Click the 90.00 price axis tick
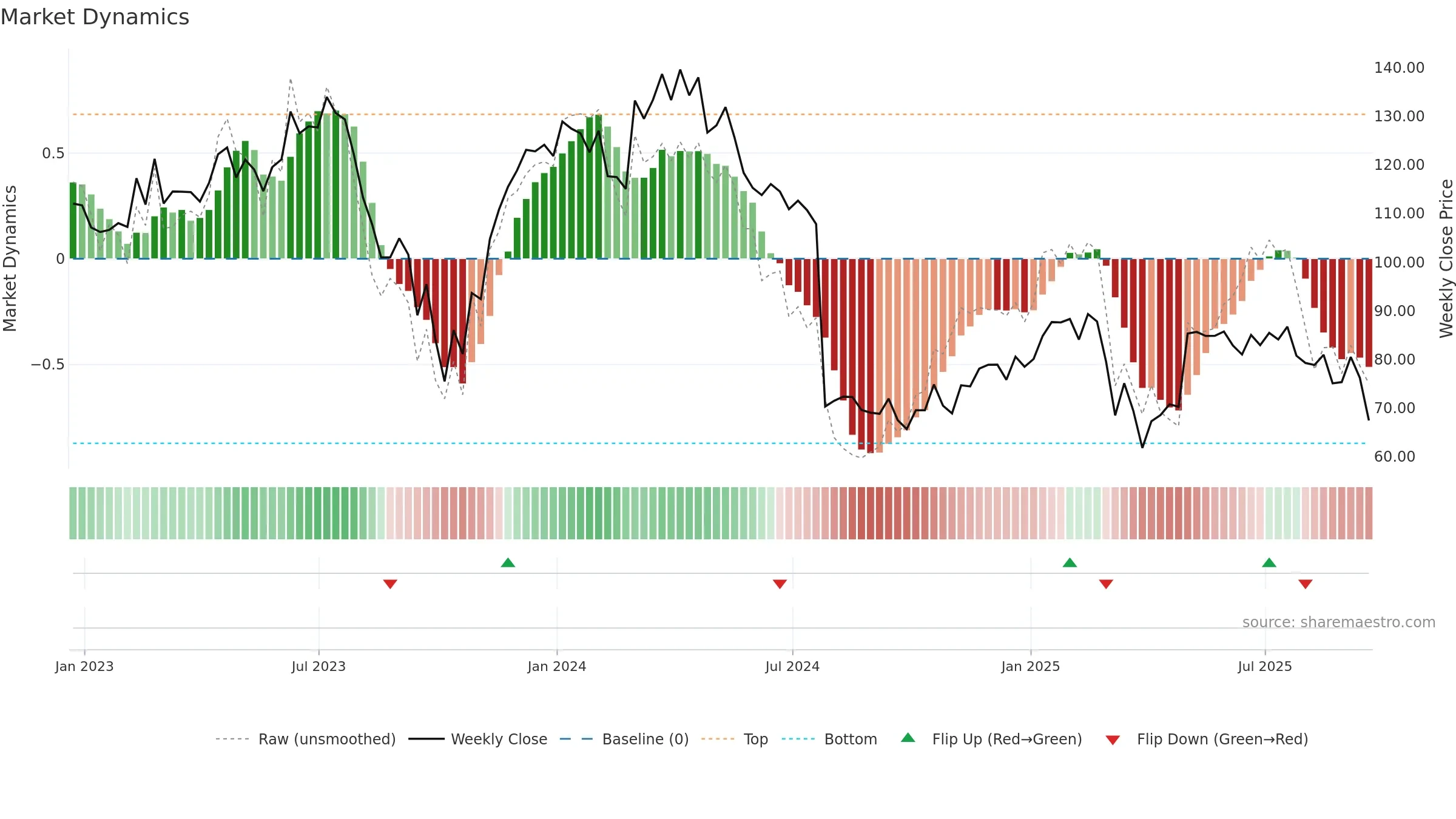This screenshot has height=819, width=1456. pyautogui.click(x=1395, y=311)
